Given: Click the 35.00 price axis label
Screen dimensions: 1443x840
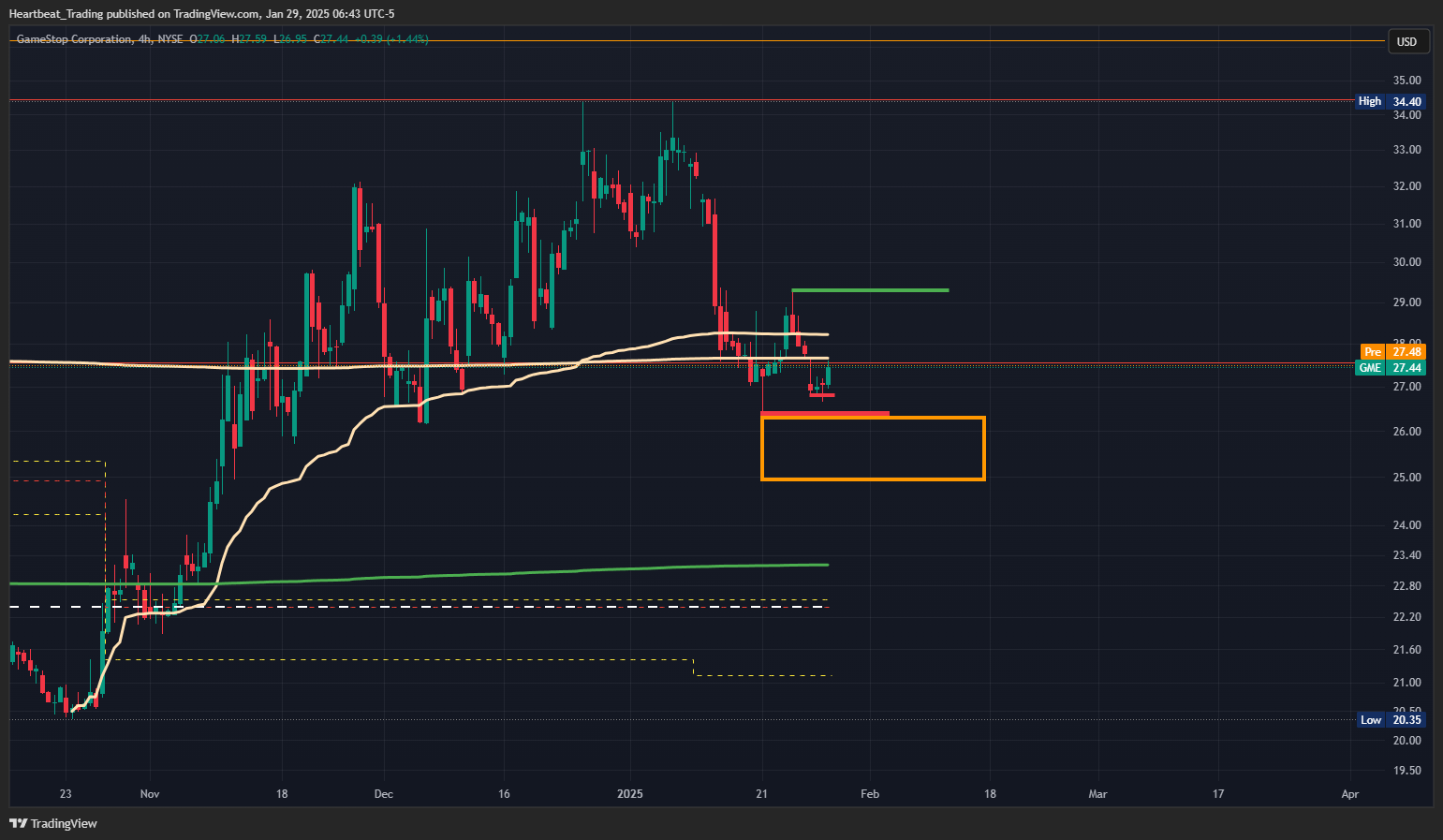Looking at the screenshot, I should coord(1406,81).
